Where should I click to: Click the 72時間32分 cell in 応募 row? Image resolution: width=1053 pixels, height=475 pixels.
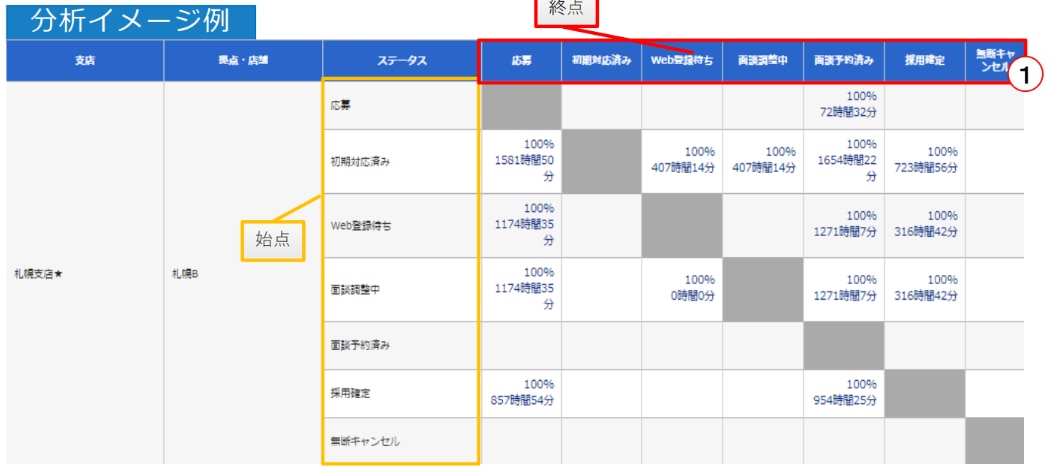pyautogui.click(x=845, y=105)
